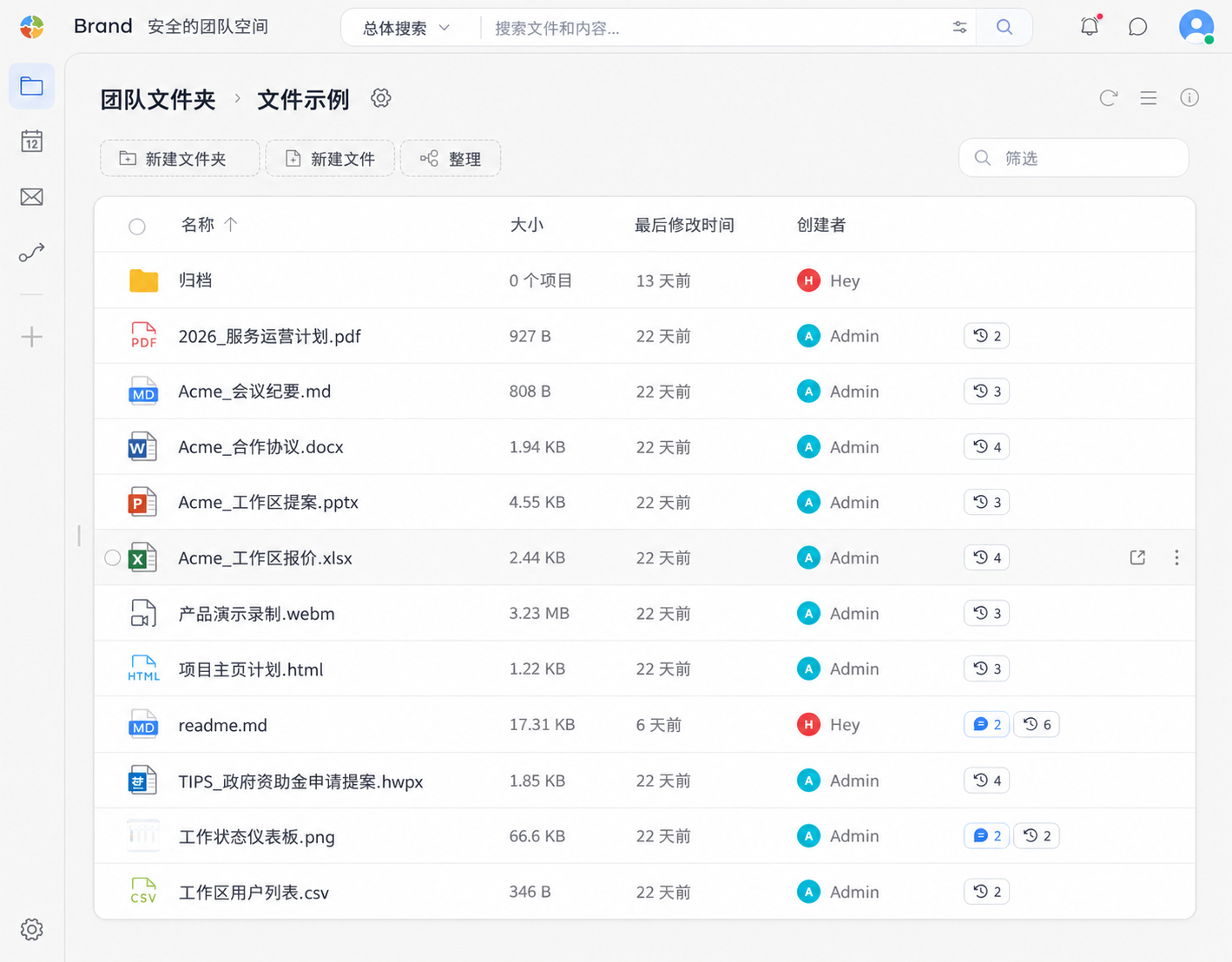This screenshot has width=1232, height=962.
Task: Open 产品演示录制.webm file
Action: click(x=256, y=614)
